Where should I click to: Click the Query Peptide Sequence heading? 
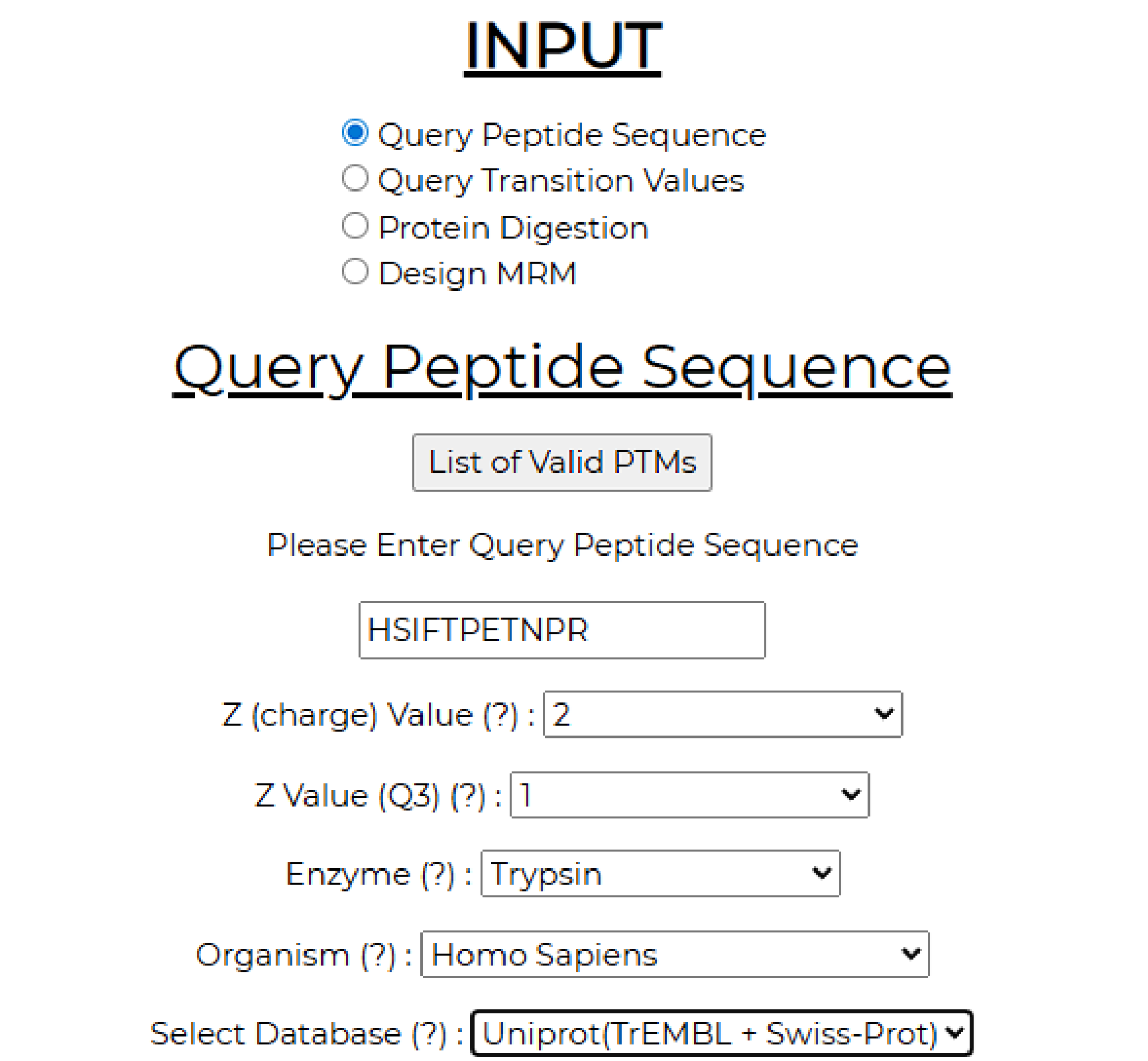(x=562, y=368)
